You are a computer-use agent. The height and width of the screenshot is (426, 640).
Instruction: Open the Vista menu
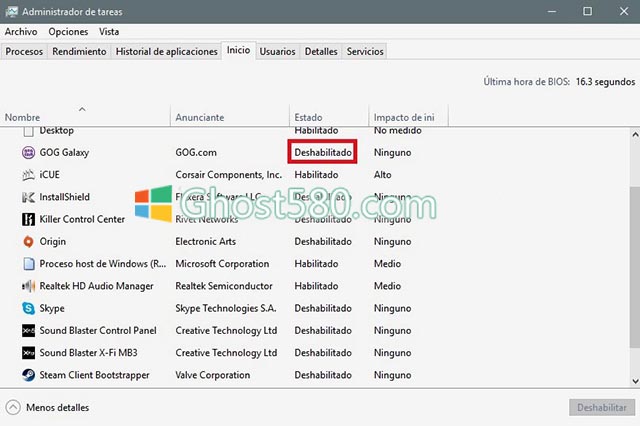pos(109,31)
